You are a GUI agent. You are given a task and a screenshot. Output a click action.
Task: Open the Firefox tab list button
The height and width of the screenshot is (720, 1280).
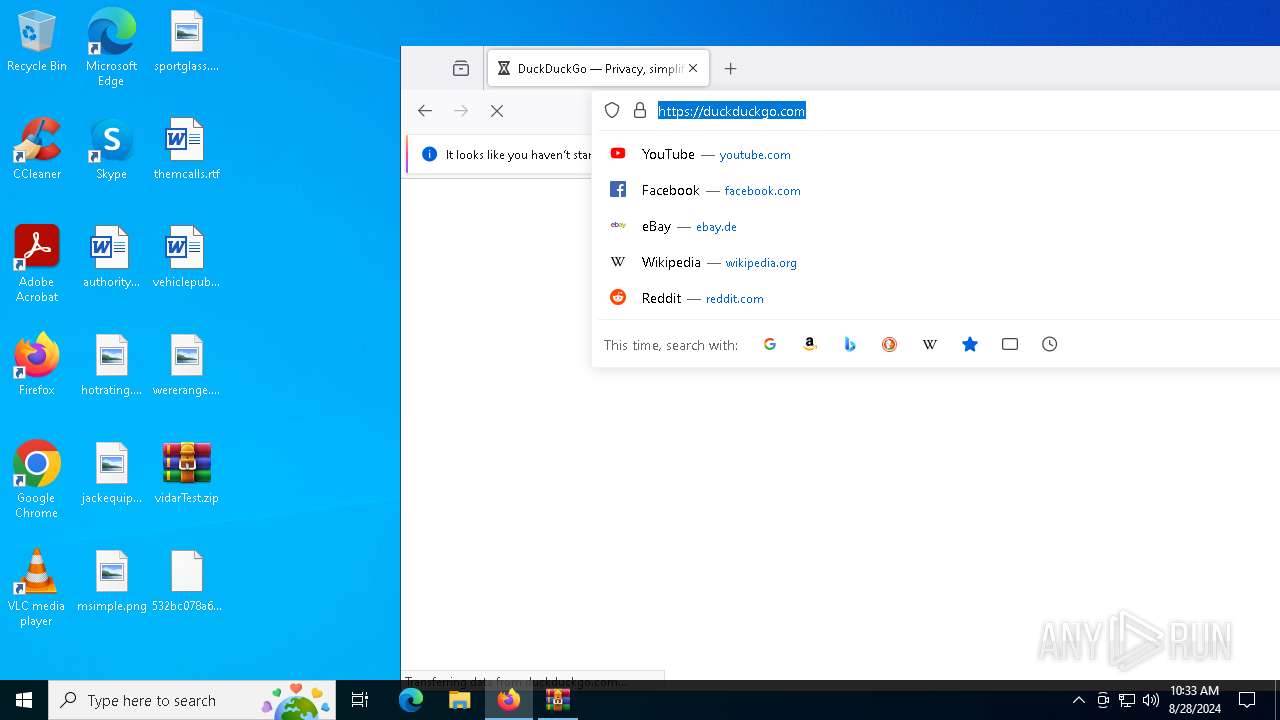461,69
